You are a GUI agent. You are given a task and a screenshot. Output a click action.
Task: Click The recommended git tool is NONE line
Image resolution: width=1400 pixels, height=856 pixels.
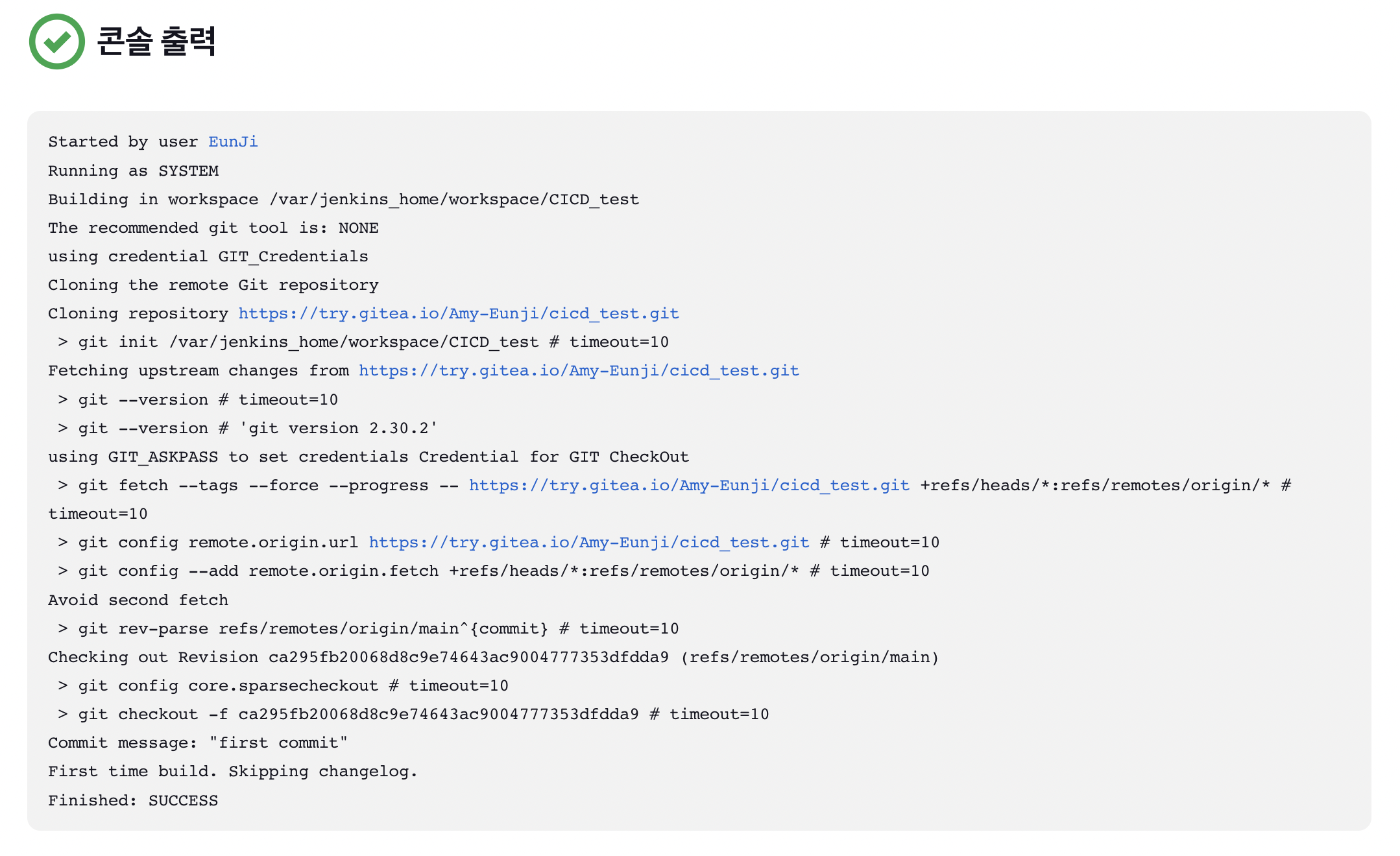click(x=213, y=228)
